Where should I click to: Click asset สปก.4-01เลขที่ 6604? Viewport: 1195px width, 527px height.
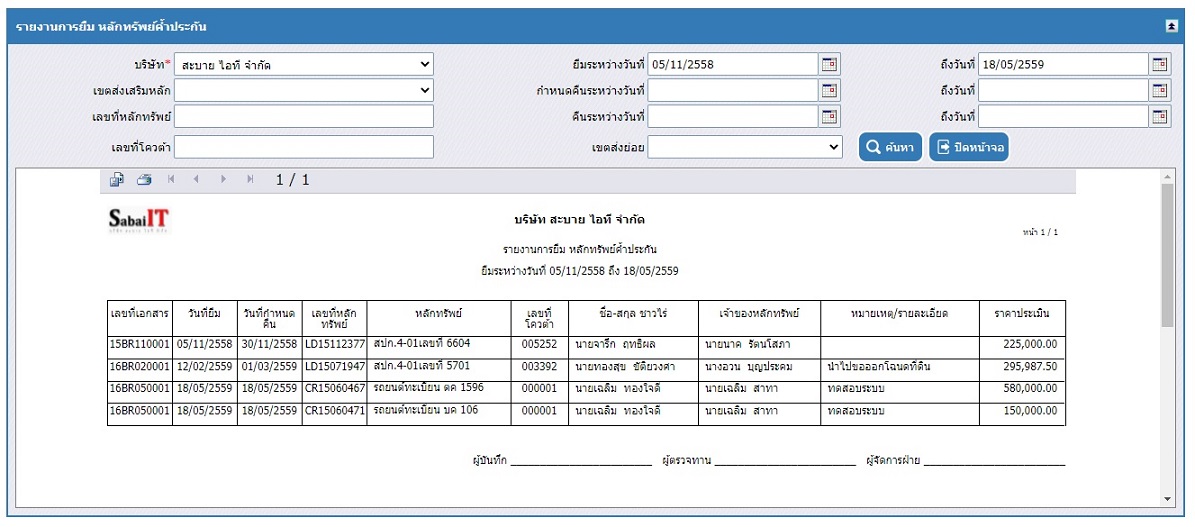(x=422, y=343)
